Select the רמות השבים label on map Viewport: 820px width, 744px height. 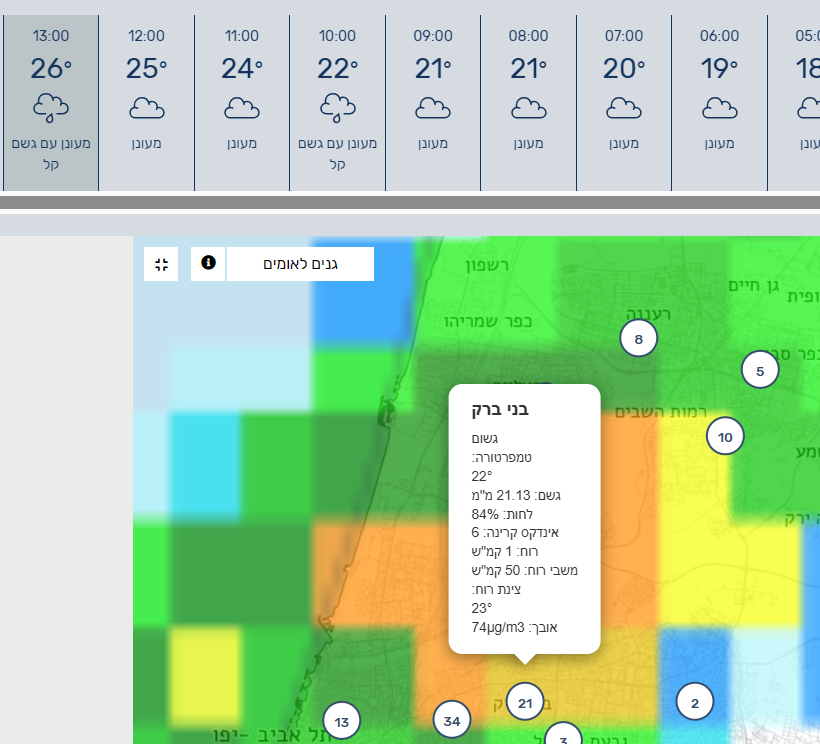[660, 412]
